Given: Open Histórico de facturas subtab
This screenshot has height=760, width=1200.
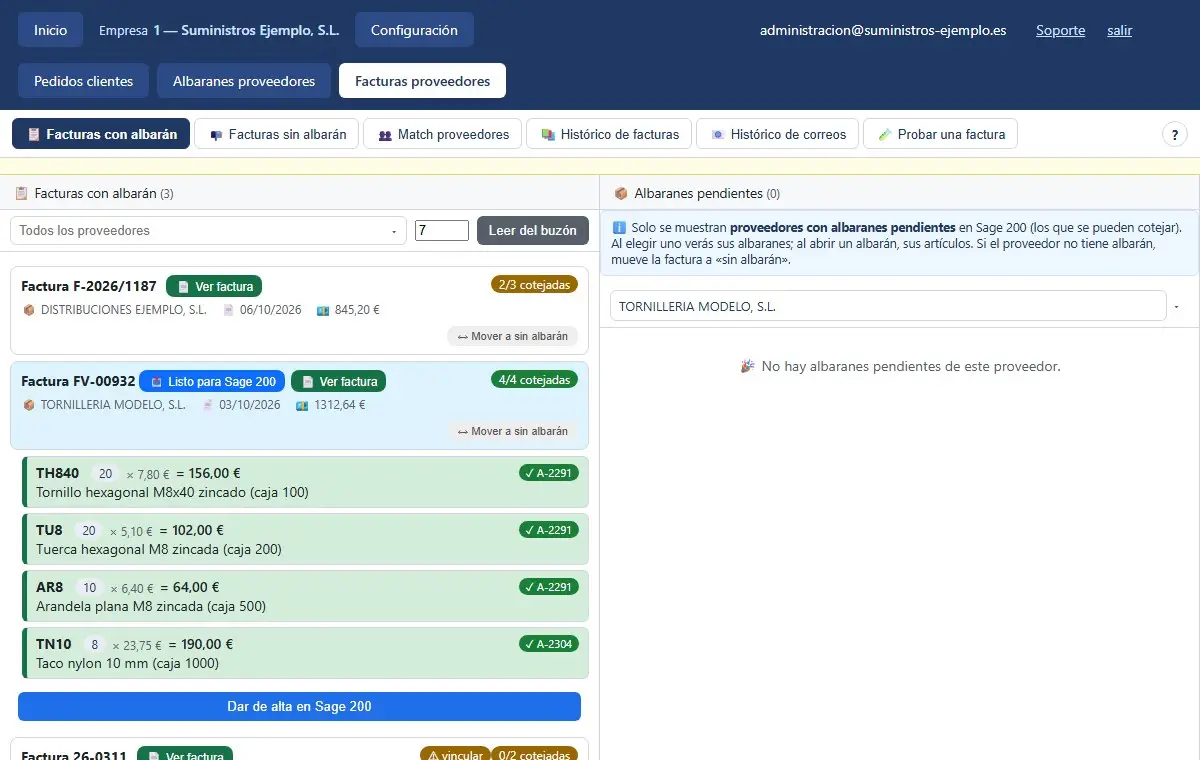Looking at the screenshot, I should click(609, 134).
